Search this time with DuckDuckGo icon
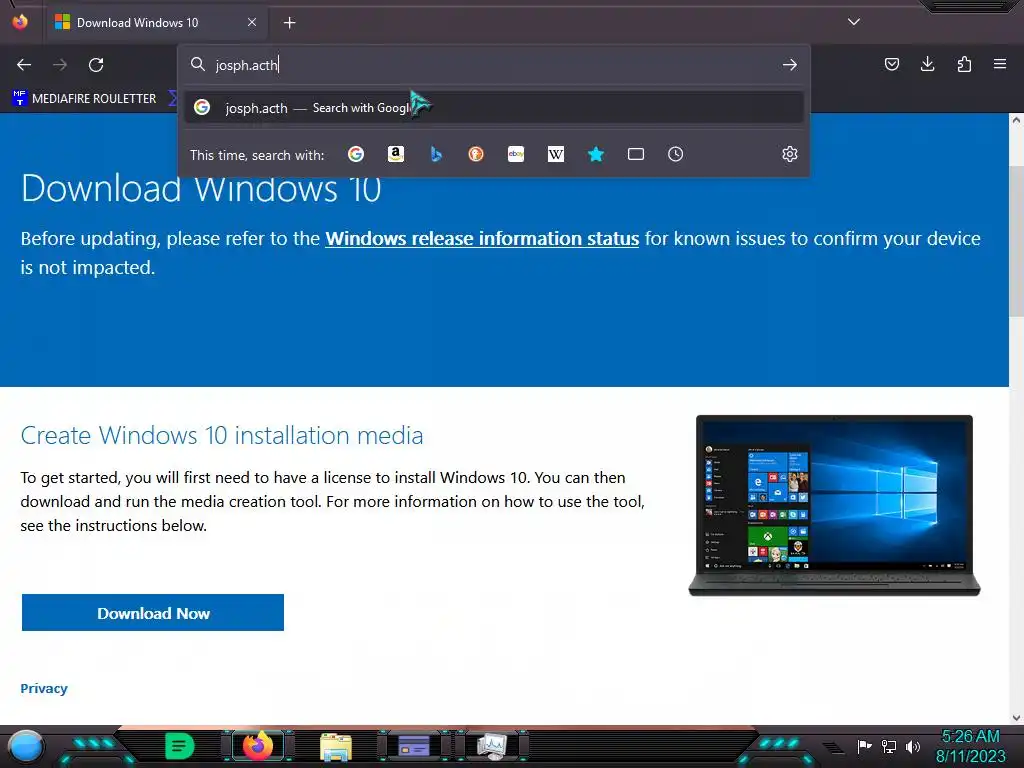The image size is (1024, 768). (475, 154)
